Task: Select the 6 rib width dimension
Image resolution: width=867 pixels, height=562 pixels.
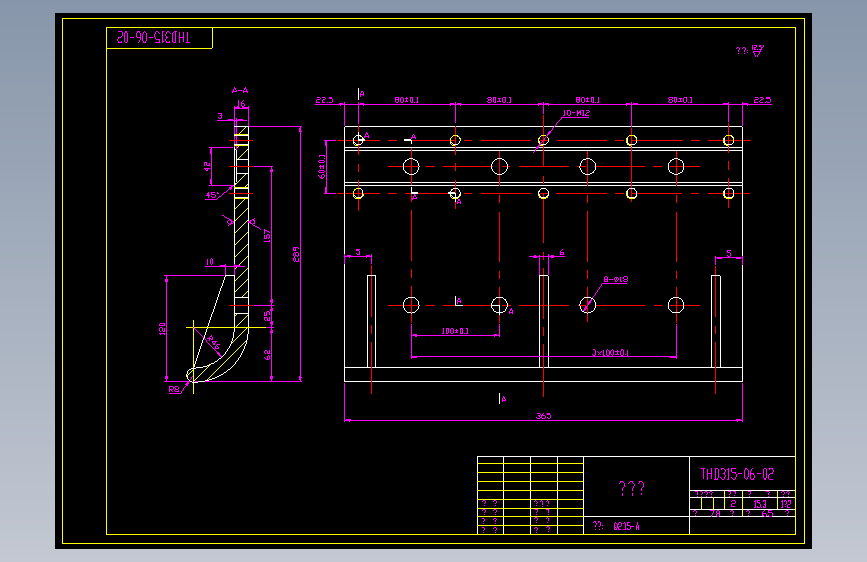Action: coord(562,252)
